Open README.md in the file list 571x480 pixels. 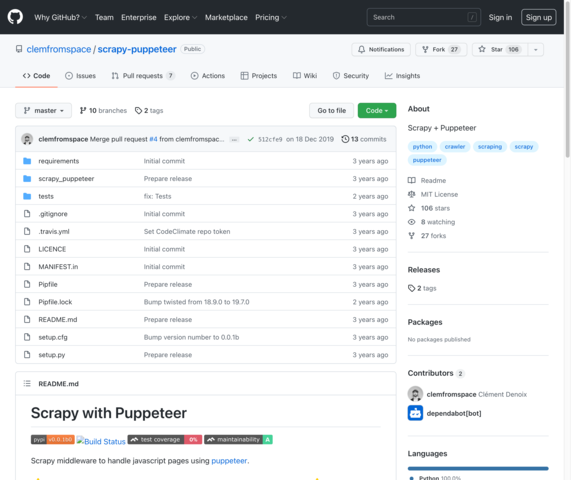(58, 319)
